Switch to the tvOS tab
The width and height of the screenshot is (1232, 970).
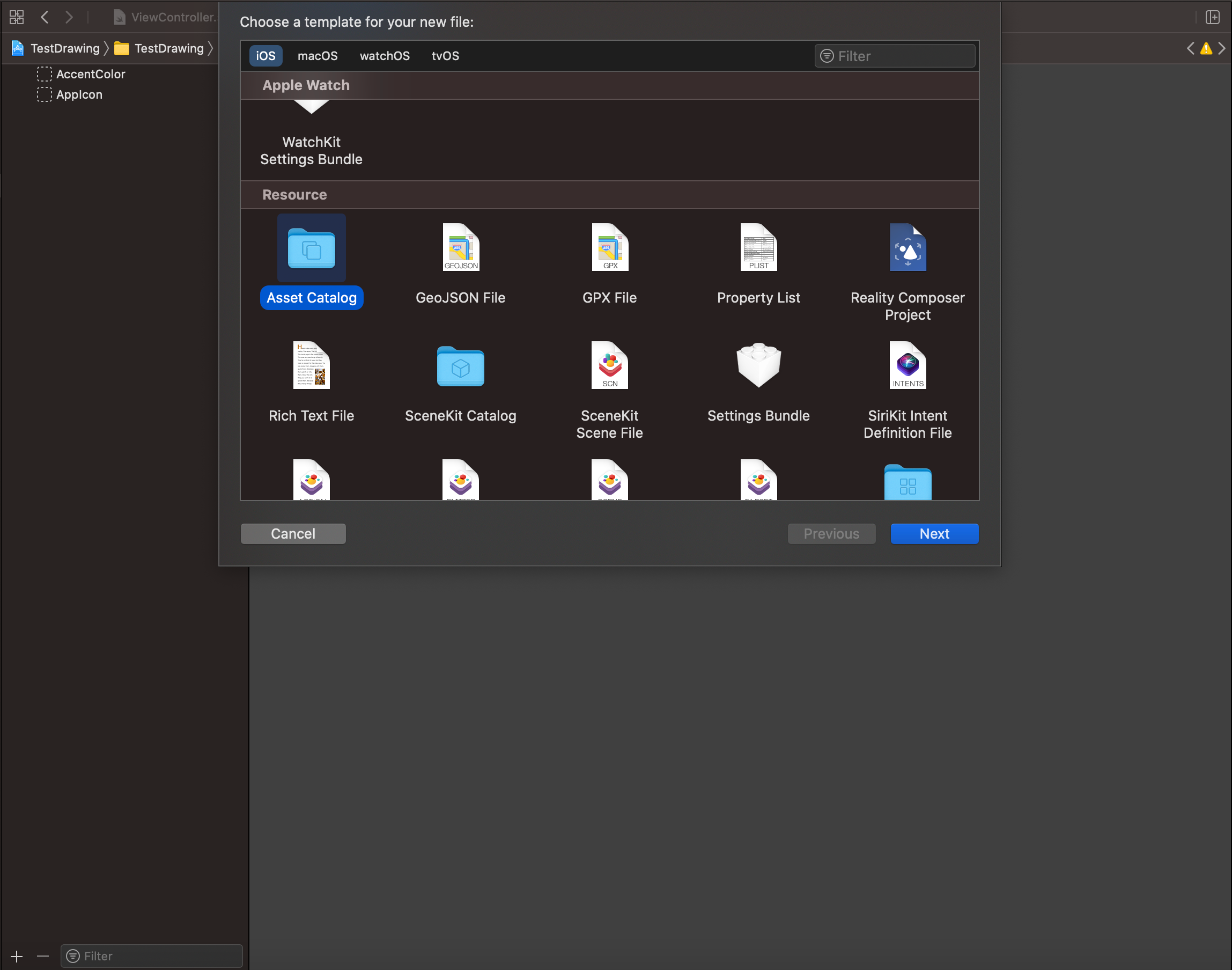pyautogui.click(x=445, y=56)
